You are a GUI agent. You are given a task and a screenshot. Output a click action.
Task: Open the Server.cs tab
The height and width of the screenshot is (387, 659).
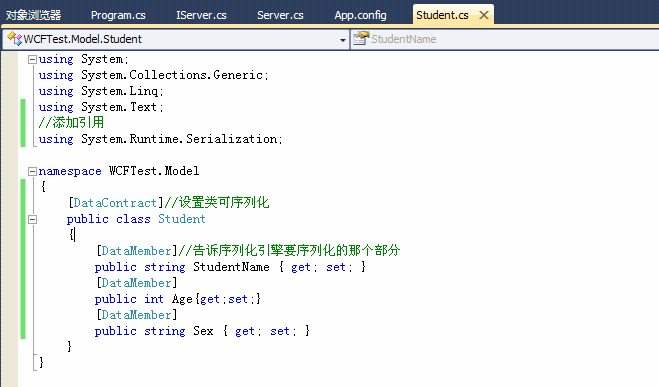coord(280,15)
